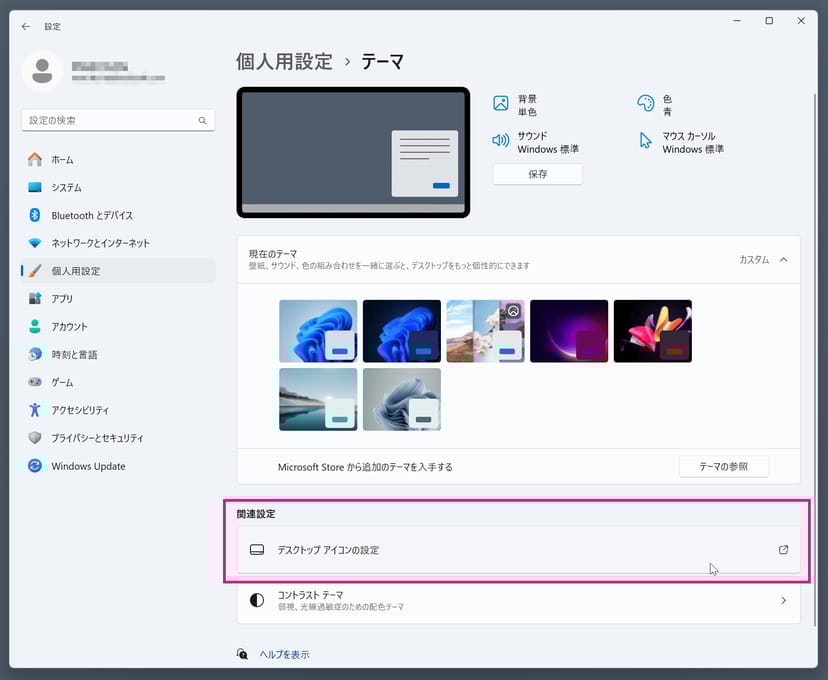This screenshot has height=680, width=828.
Task: Open the サウンド sound speaker icon
Action: point(501,141)
